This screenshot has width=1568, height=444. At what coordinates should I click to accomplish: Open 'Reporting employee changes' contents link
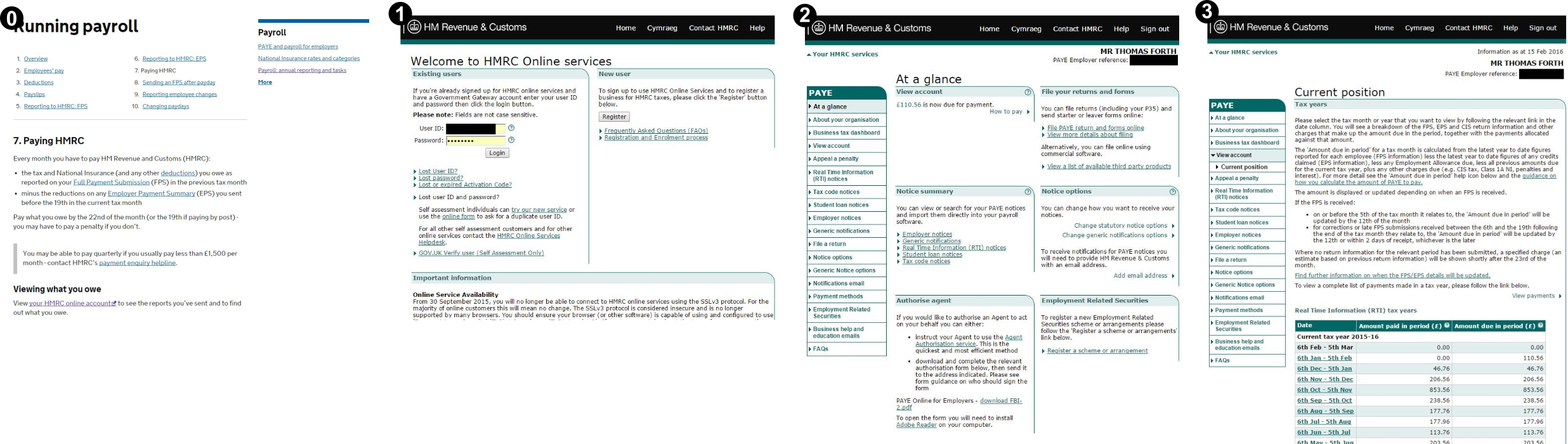coord(180,95)
